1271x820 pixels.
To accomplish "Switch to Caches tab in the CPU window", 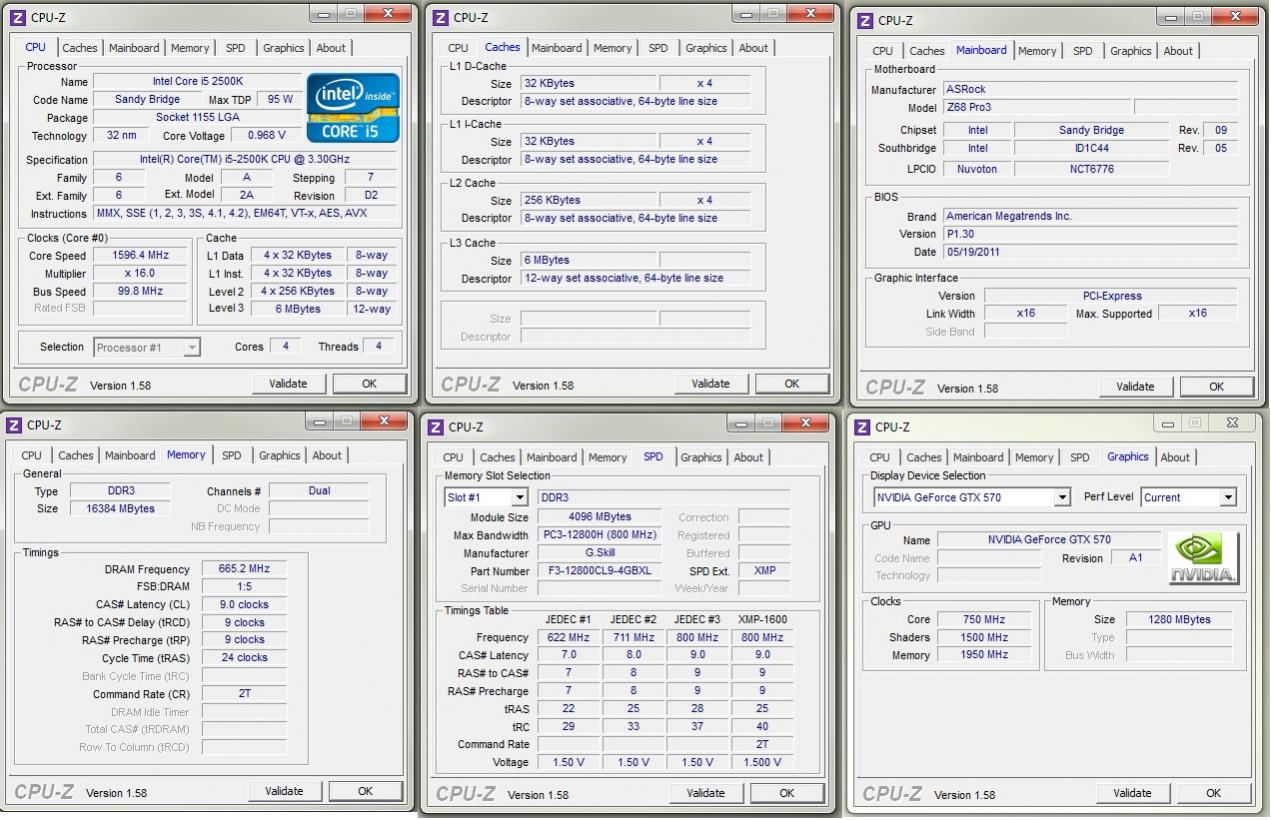I will point(80,48).
